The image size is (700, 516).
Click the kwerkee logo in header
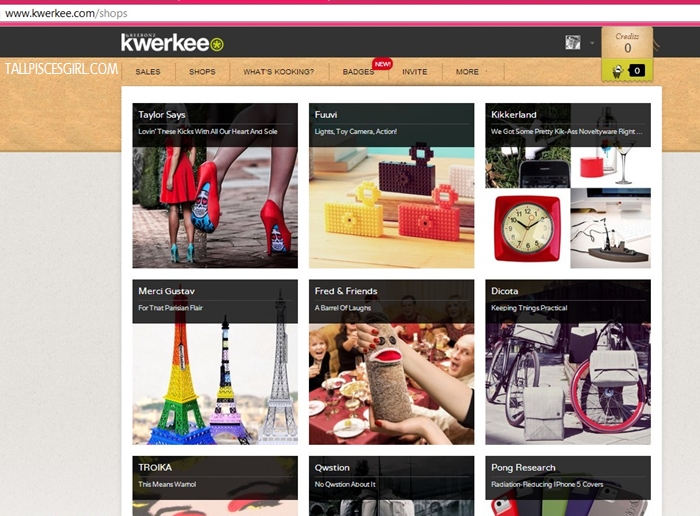point(172,42)
